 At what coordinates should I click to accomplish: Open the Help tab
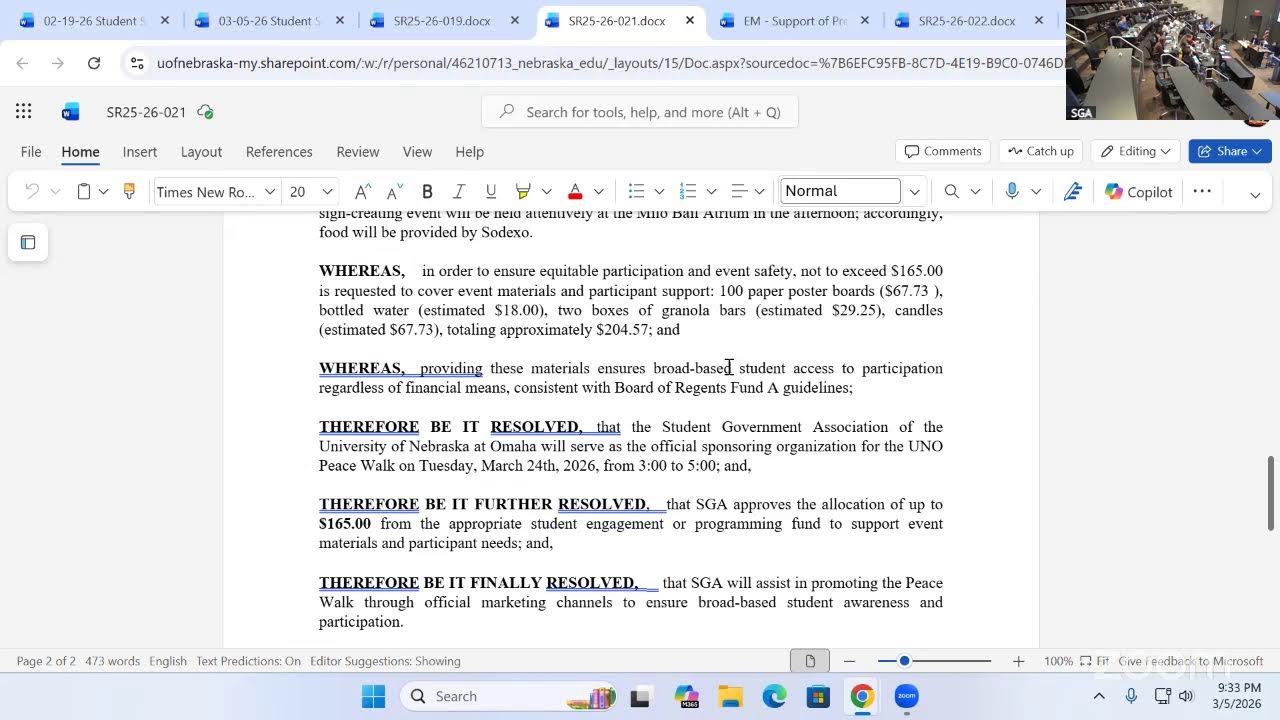click(470, 152)
